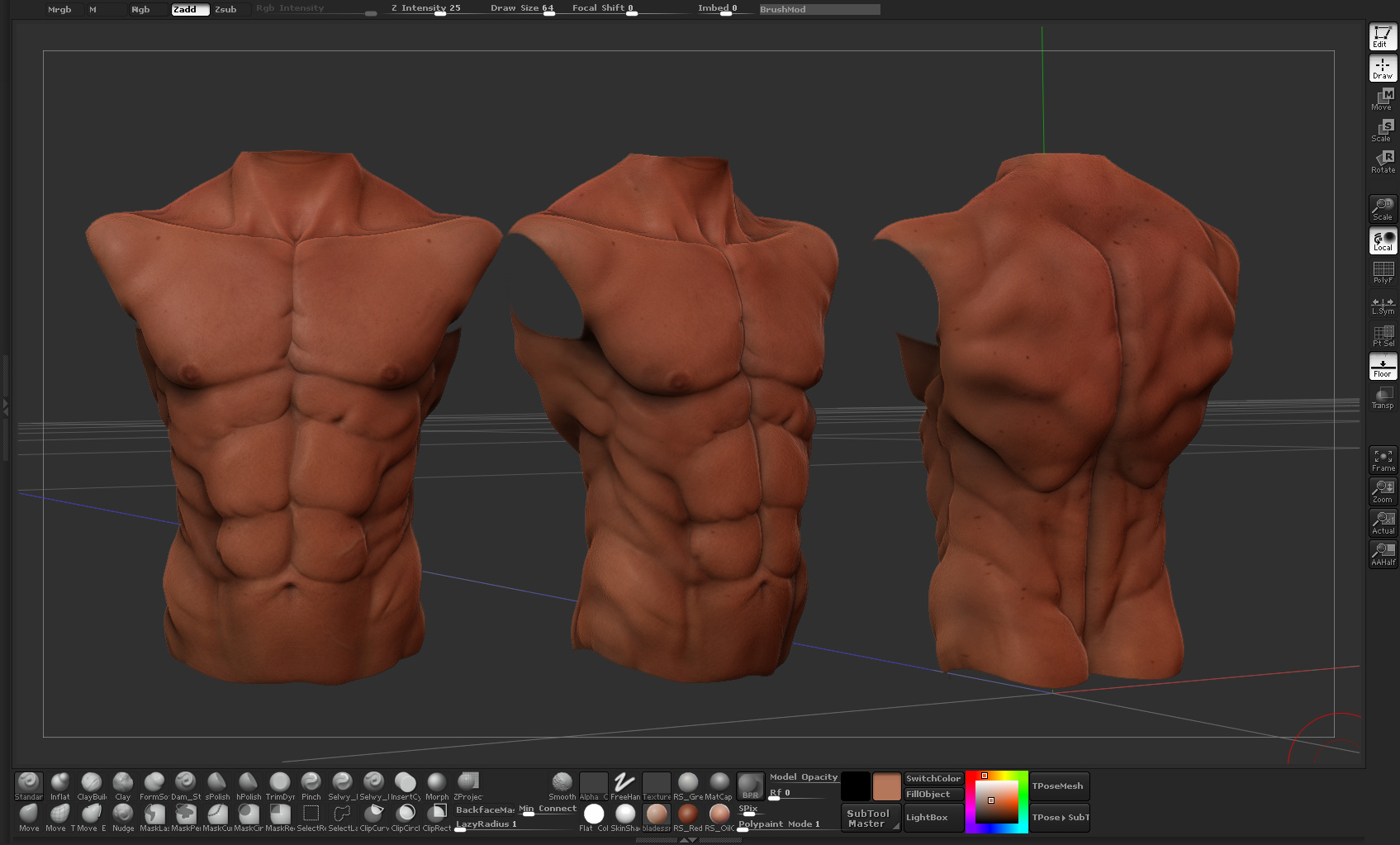Select the Flat Color material

coord(594,817)
